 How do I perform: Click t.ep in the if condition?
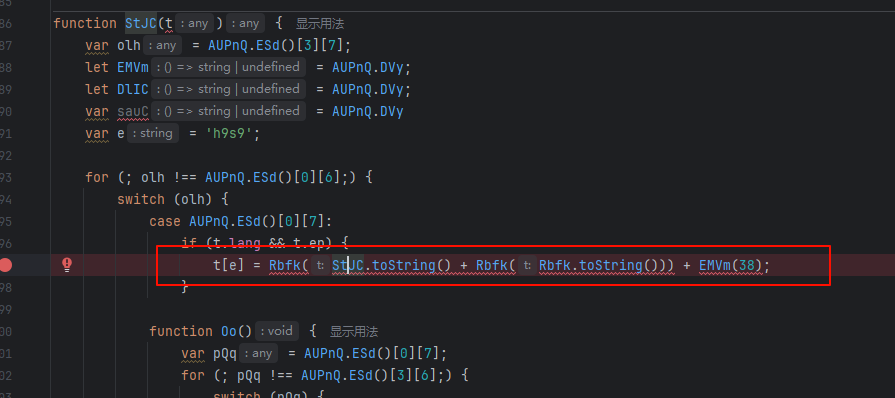pyautogui.click(x=309, y=244)
